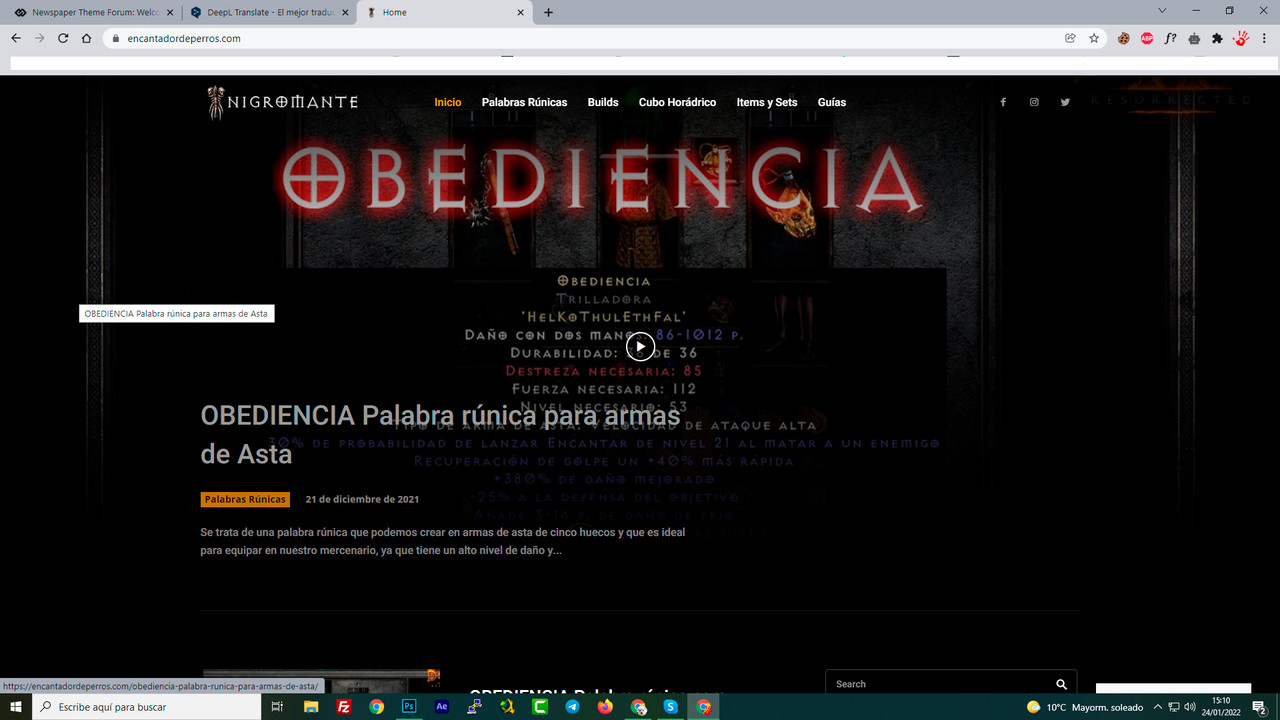Open the cookie extension
This screenshot has height=720, width=1280.
tap(1124, 38)
